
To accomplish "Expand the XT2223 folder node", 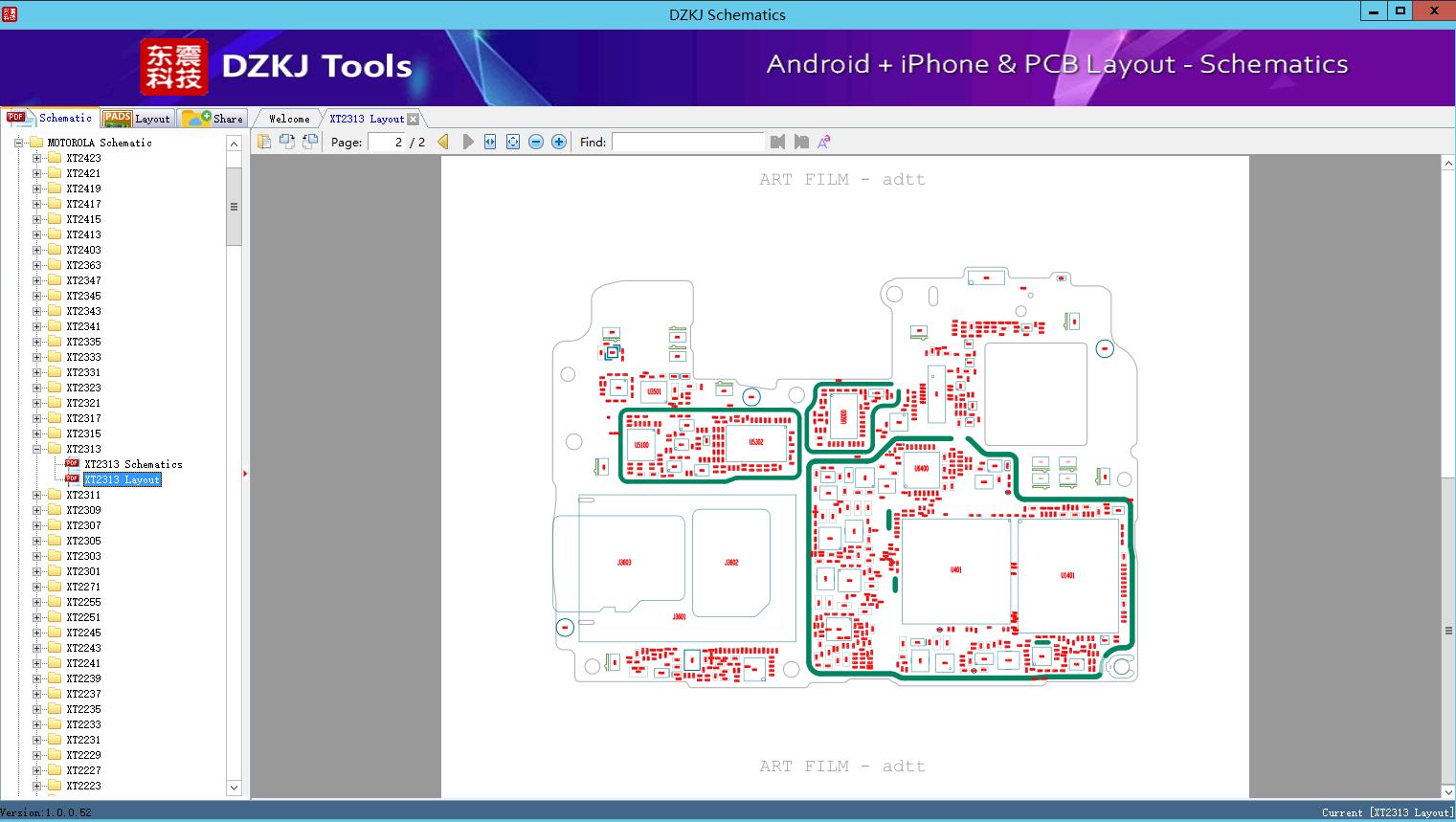I will click(x=36, y=786).
